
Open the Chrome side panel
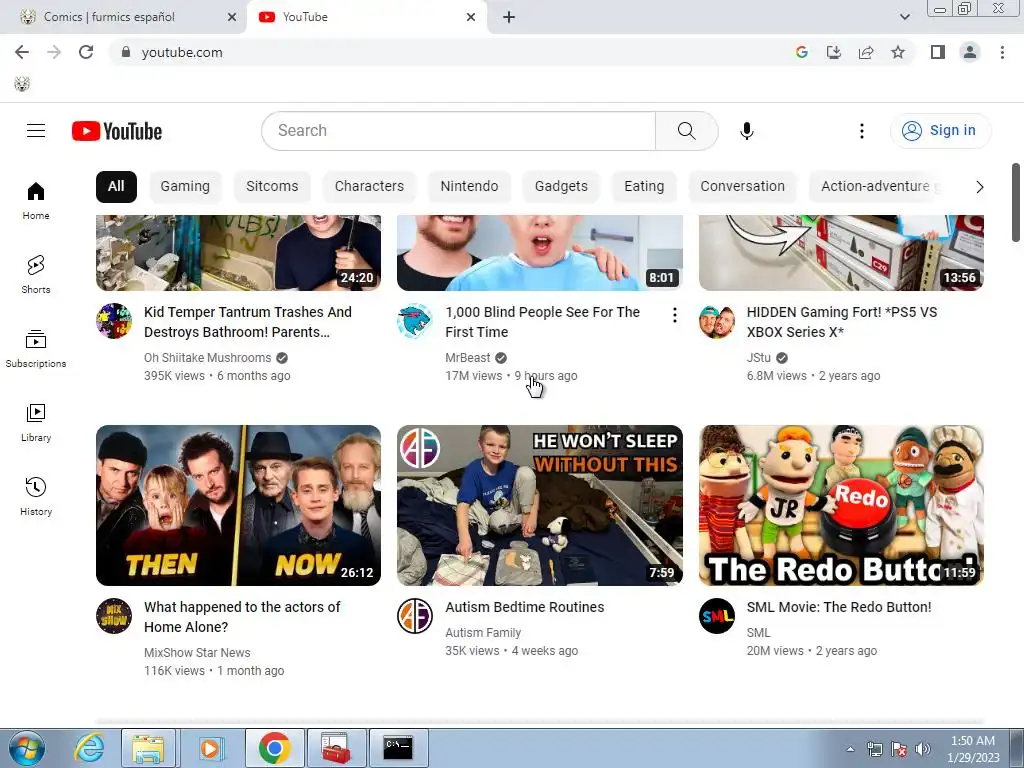(938, 52)
